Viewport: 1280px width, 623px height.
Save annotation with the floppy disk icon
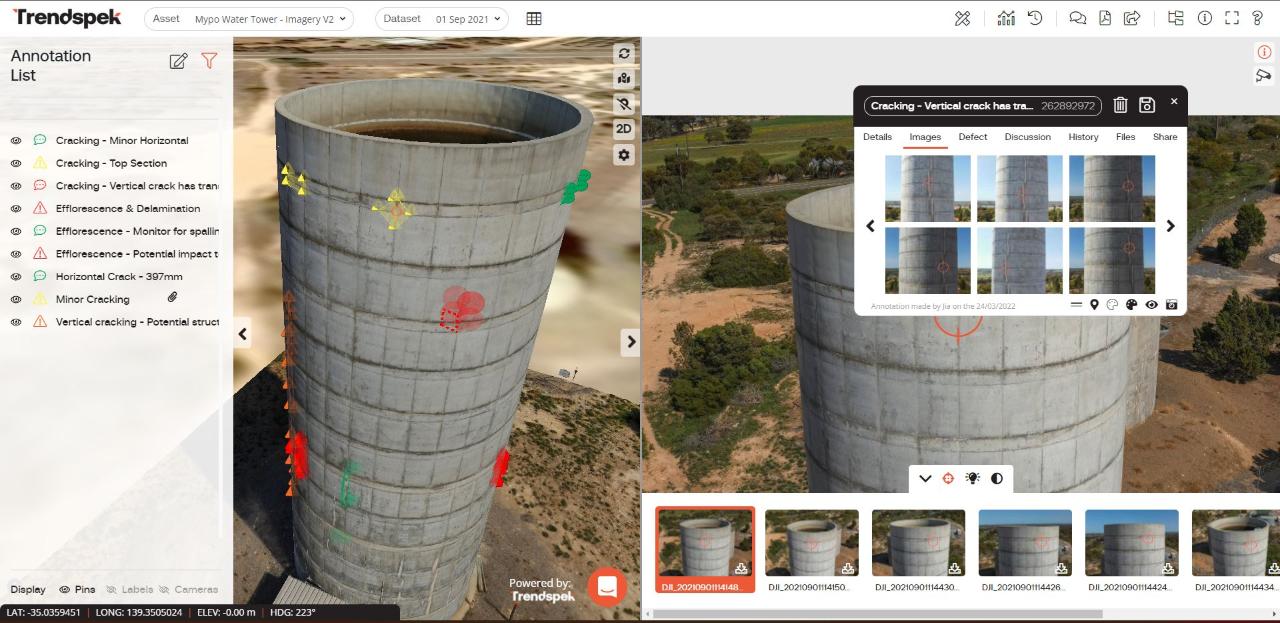point(1147,105)
